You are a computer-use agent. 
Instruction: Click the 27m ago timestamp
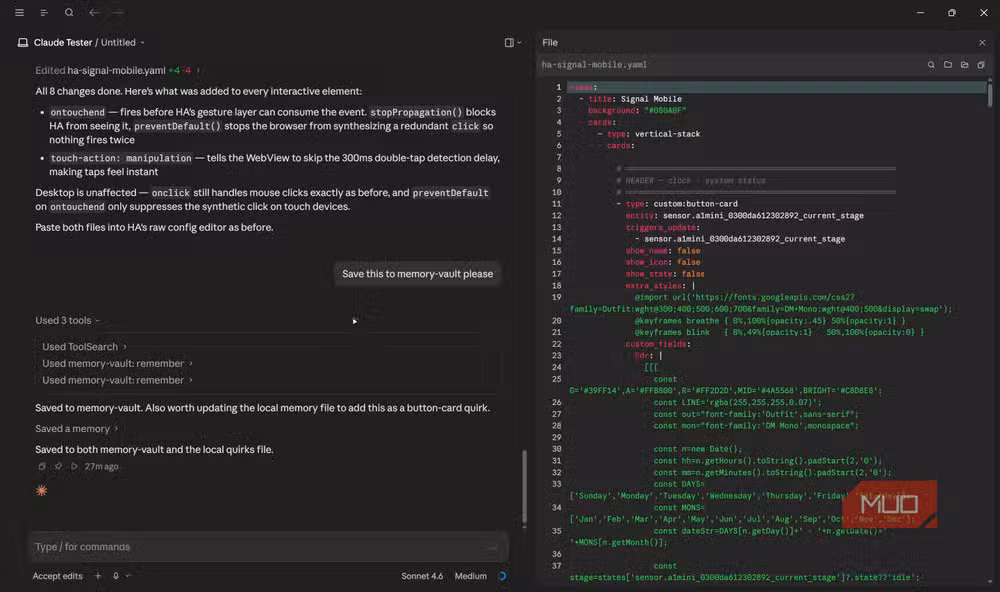(101, 466)
